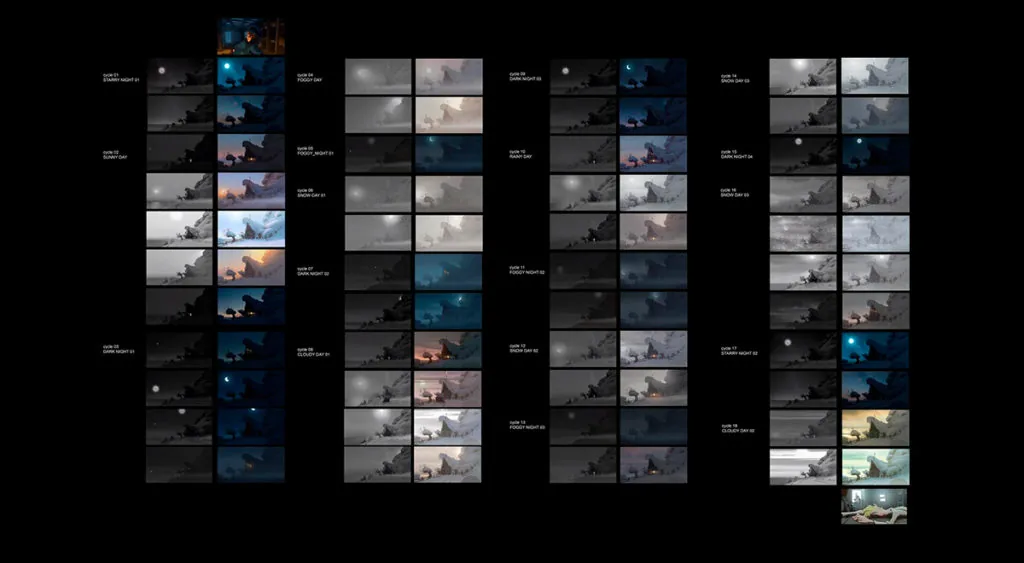The image size is (1024, 563).
Task: Click the 'cycle 03 DARK NIGHT 01' label
Action: 119,349
